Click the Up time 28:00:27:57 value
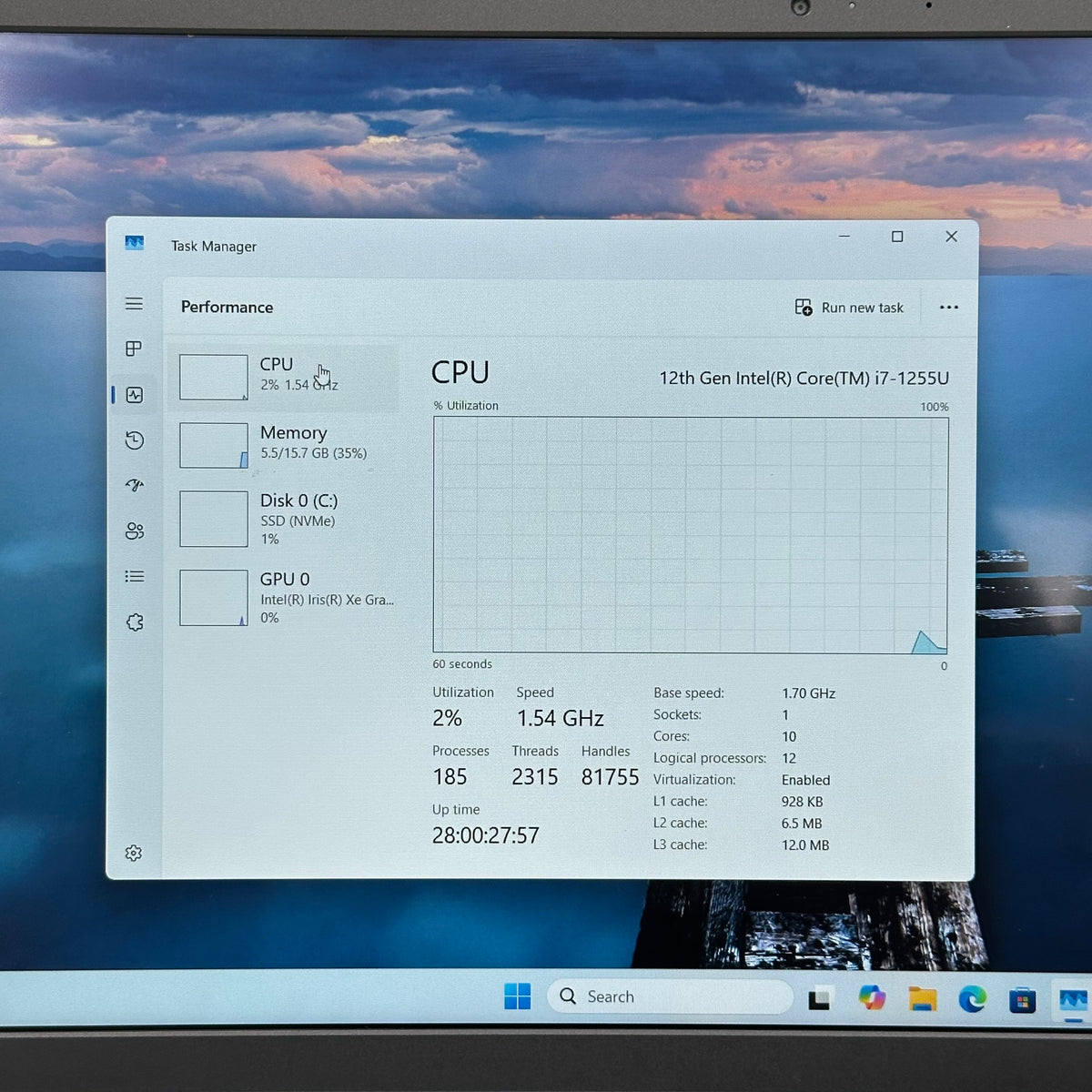 (x=486, y=835)
